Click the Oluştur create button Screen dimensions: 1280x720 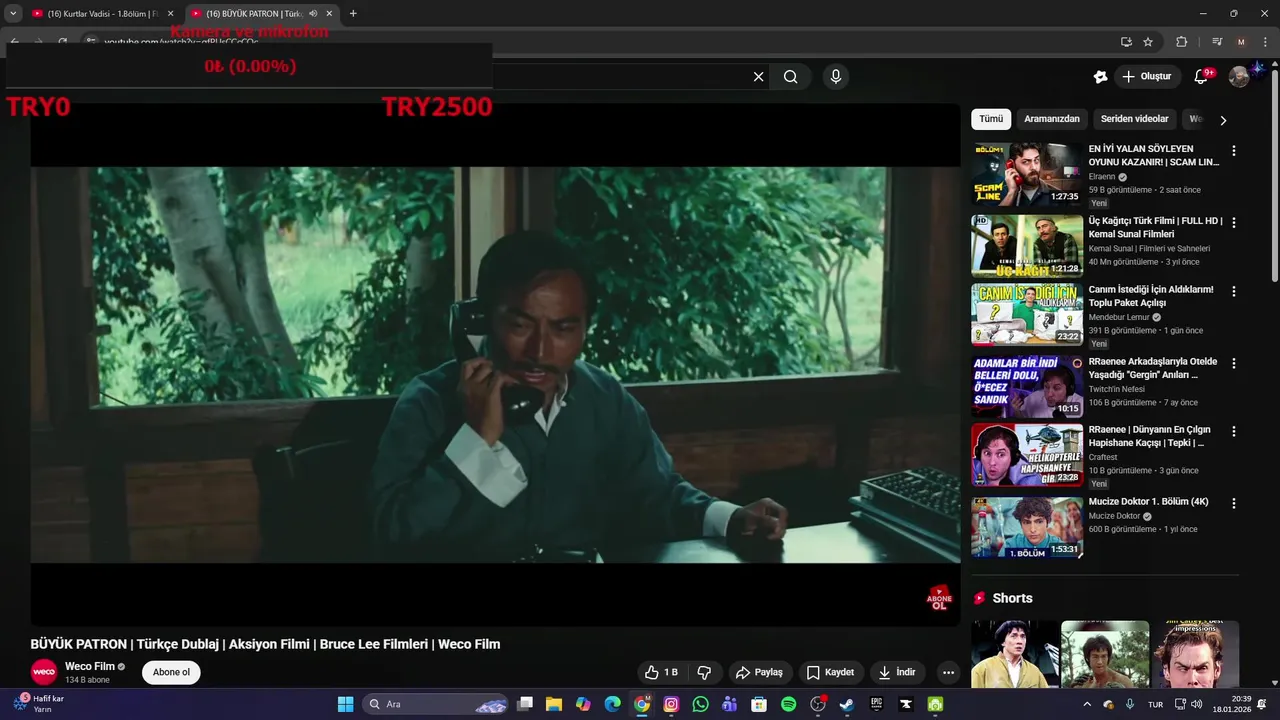pos(1146,77)
